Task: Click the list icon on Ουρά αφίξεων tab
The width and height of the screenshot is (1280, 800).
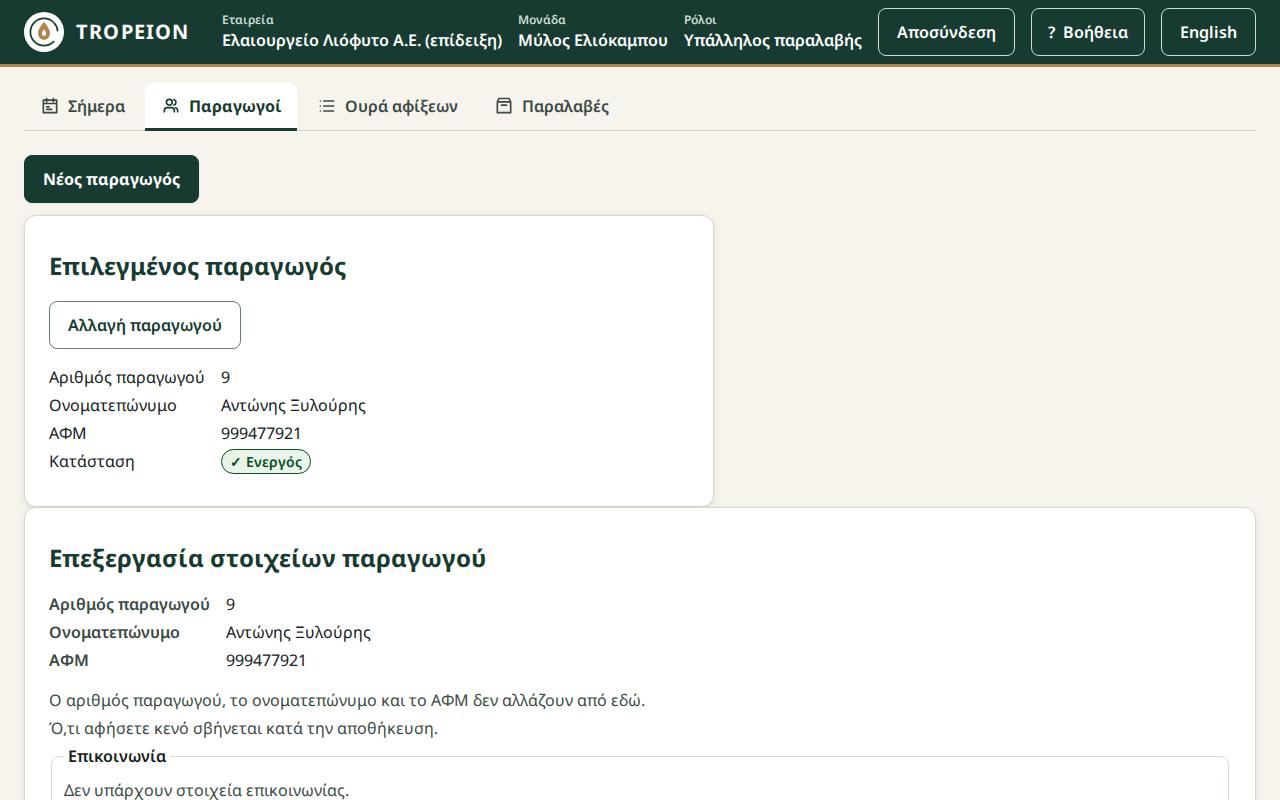Action: pyautogui.click(x=327, y=106)
